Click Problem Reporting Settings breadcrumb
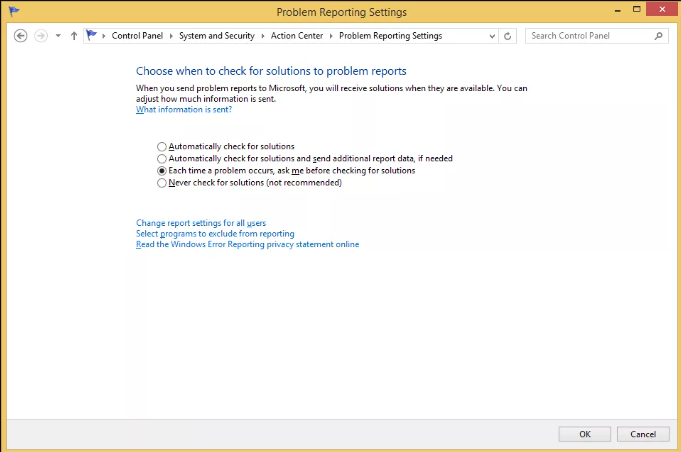The height and width of the screenshot is (452, 681). (x=390, y=36)
